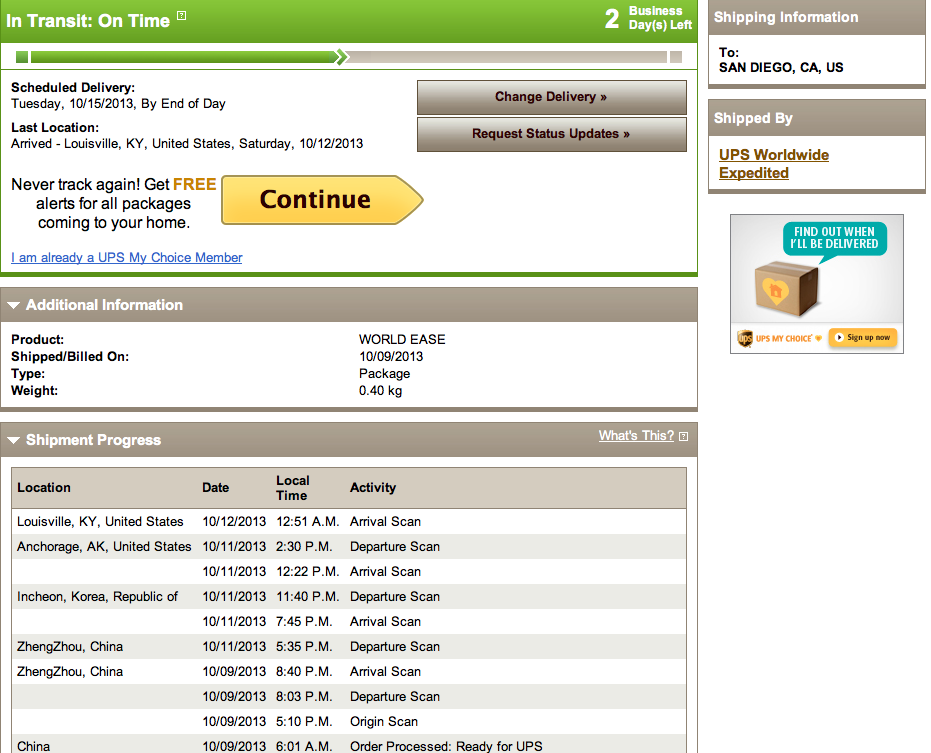Click the Change Delivery button

pyautogui.click(x=552, y=97)
